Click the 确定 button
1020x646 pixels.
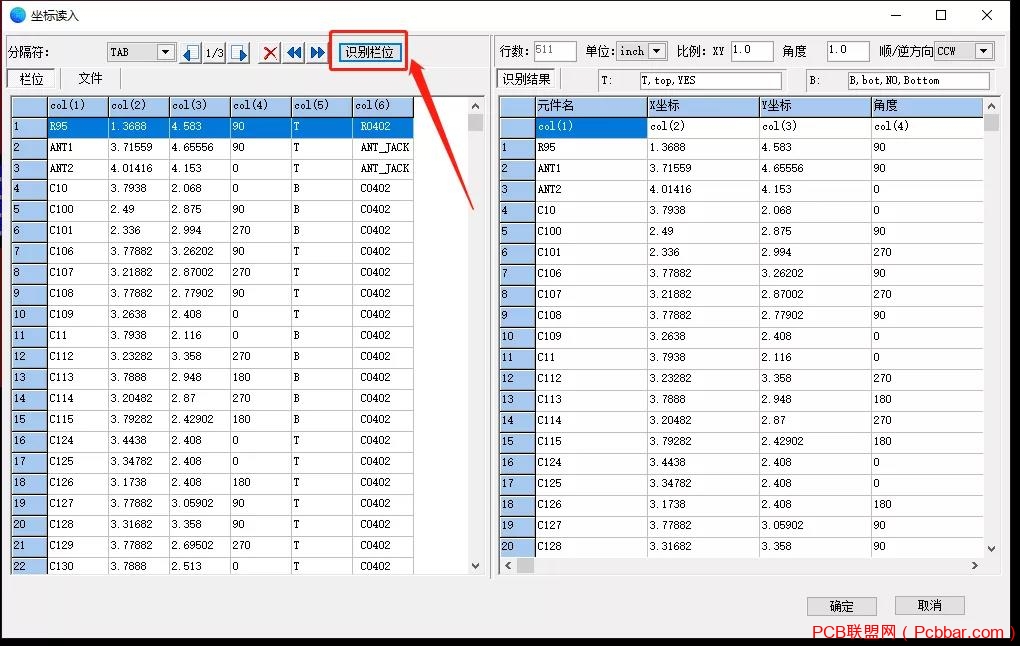(841, 606)
